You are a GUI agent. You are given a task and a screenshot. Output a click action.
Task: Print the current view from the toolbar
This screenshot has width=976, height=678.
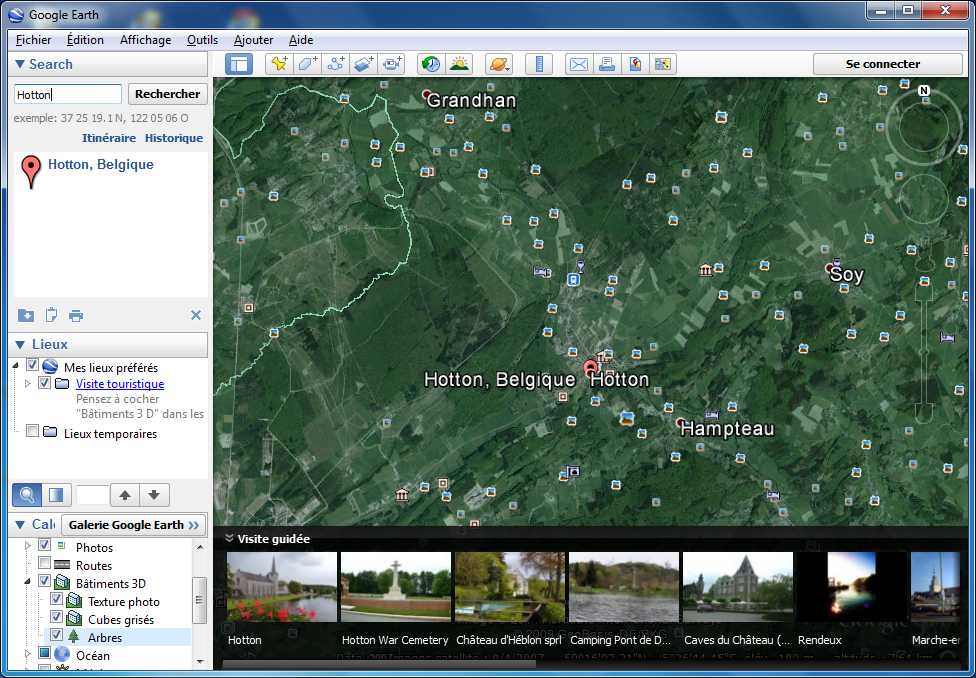pos(607,64)
